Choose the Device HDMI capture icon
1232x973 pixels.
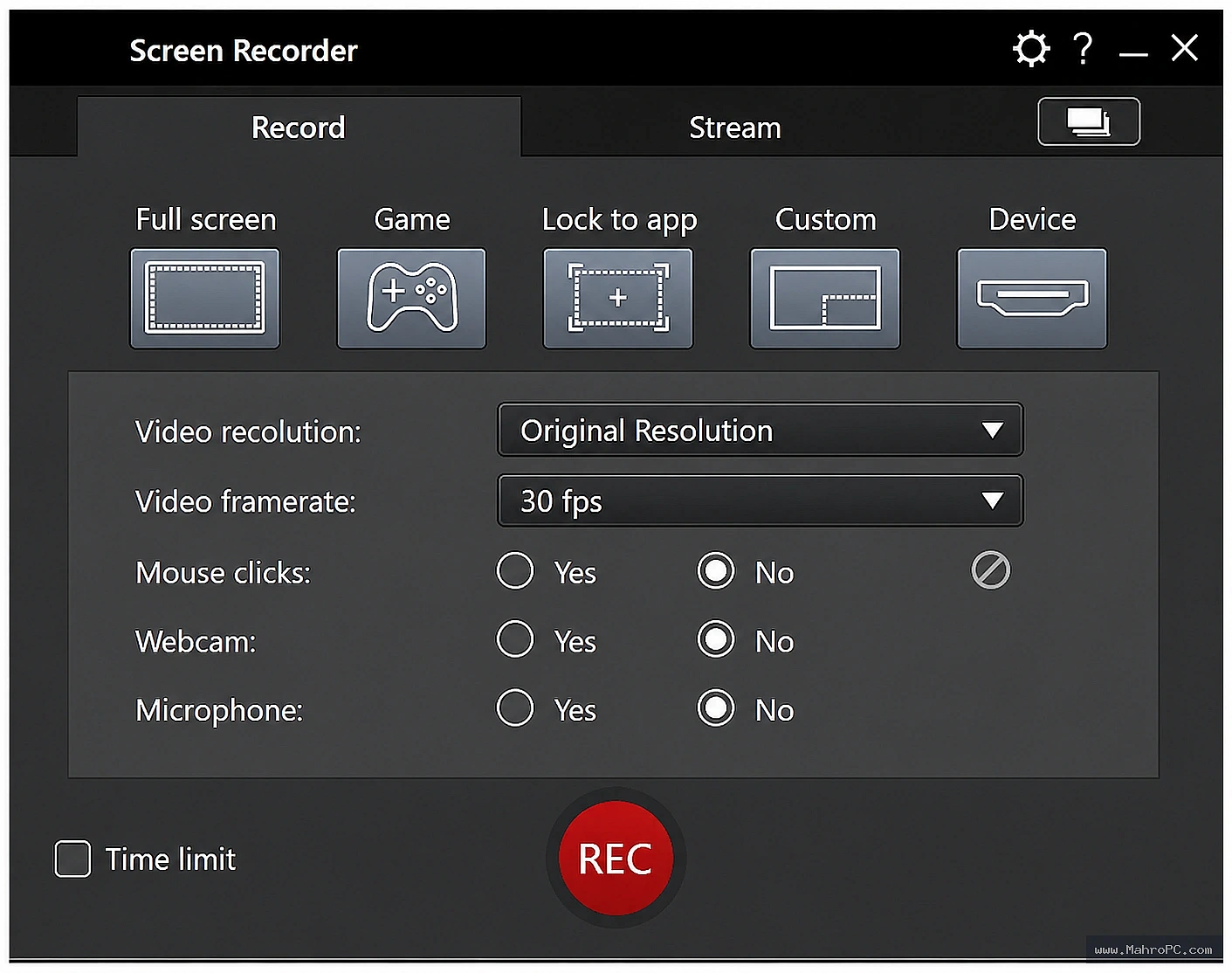pyautogui.click(x=1032, y=299)
